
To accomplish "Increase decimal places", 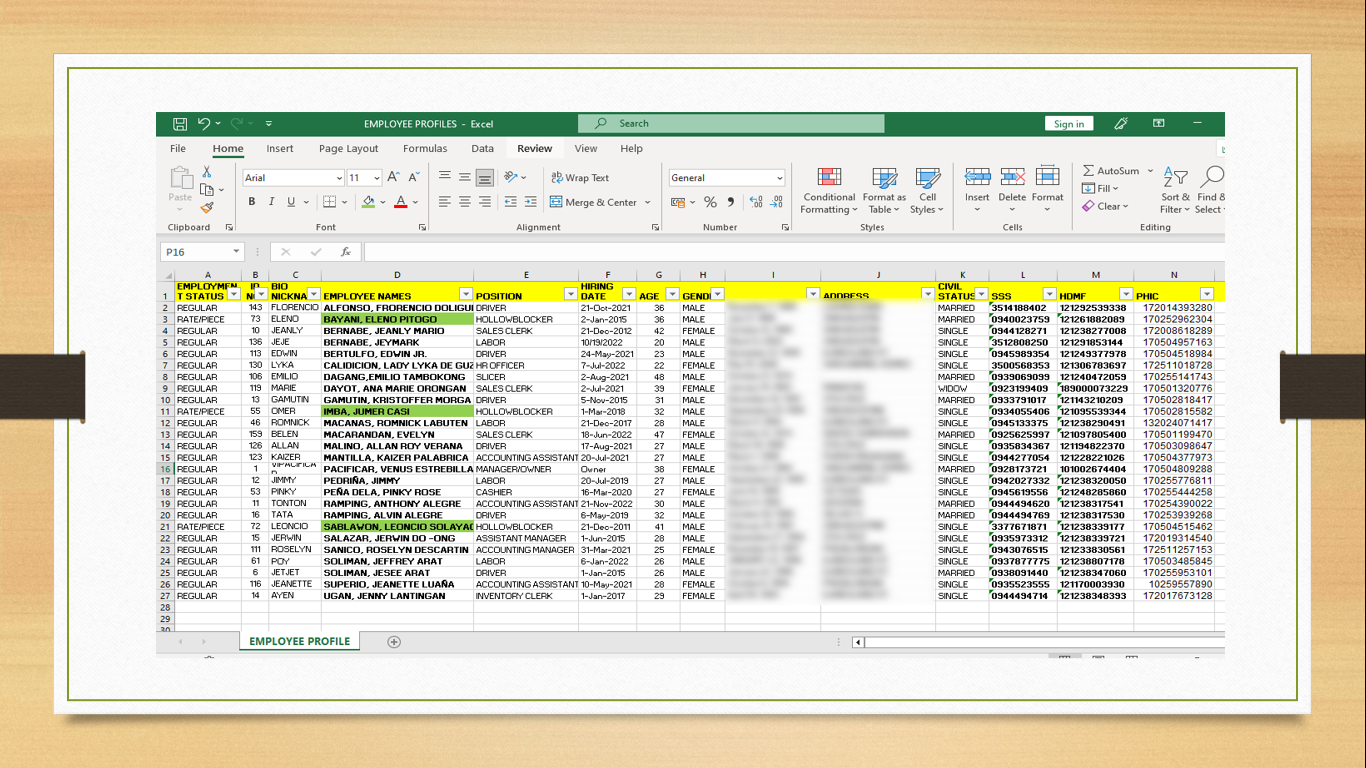I will click(x=755, y=202).
